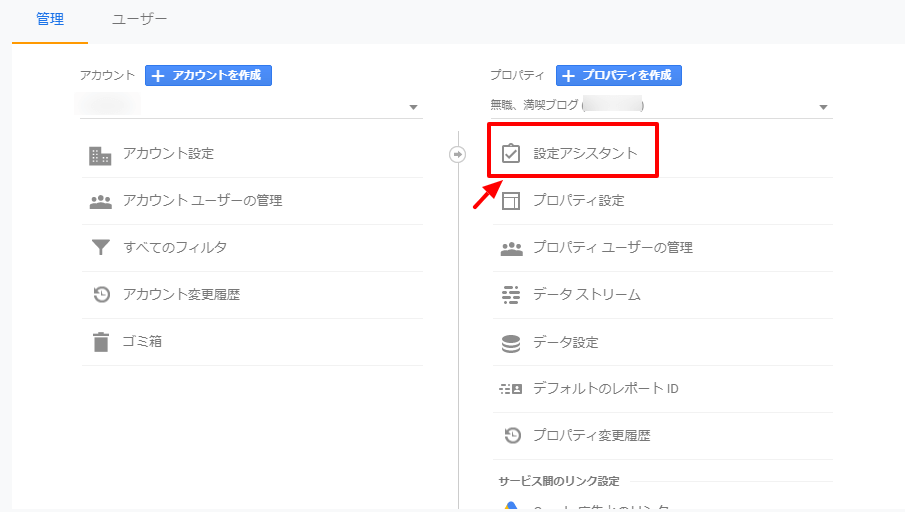Open the account selector dropdown arrow
The height and width of the screenshot is (512, 905).
coord(413,107)
